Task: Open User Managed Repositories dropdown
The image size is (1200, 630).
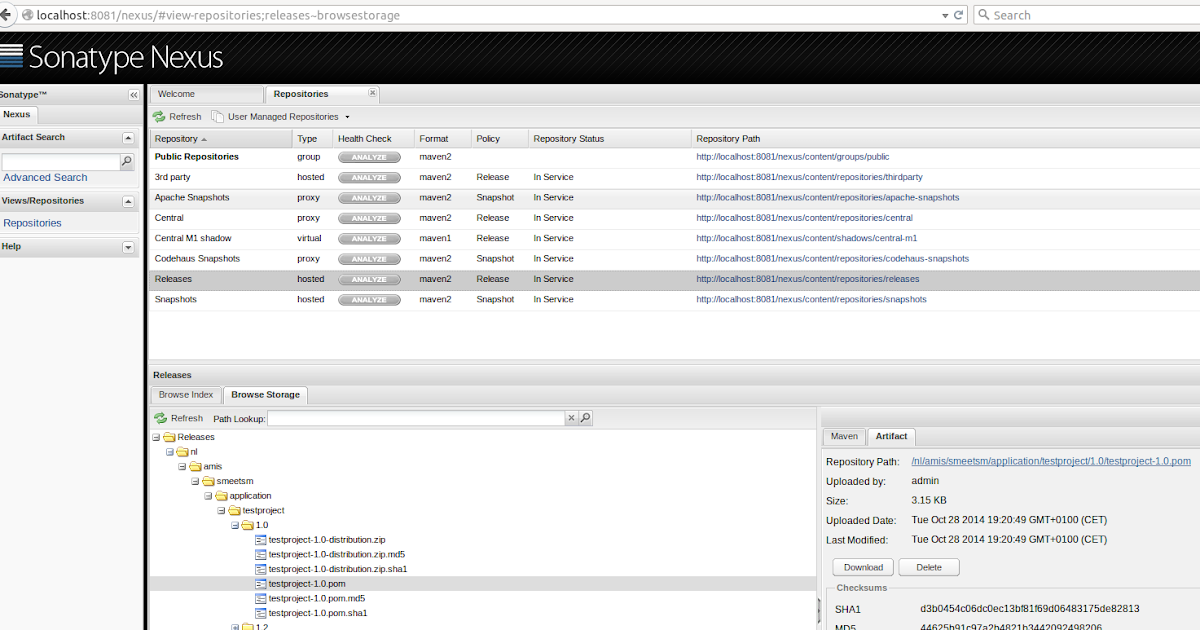Action: [x=281, y=117]
